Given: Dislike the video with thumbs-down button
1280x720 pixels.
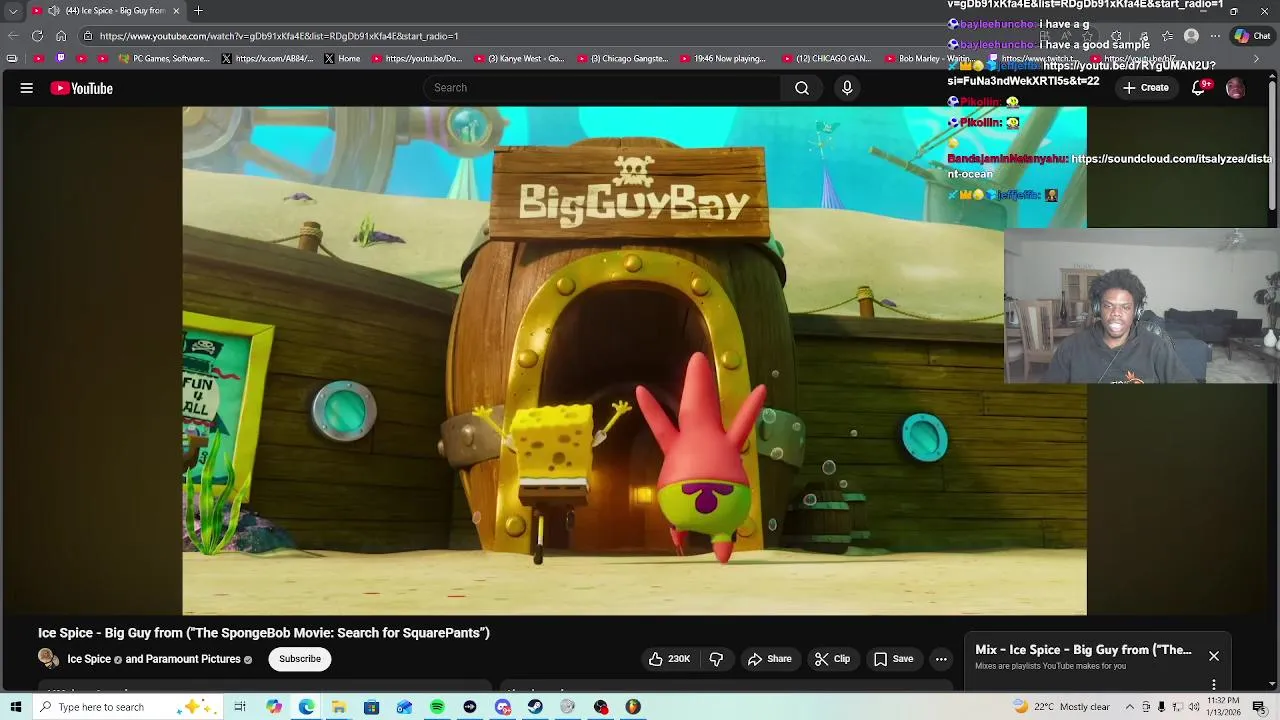Looking at the screenshot, I should (x=716, y=659).
